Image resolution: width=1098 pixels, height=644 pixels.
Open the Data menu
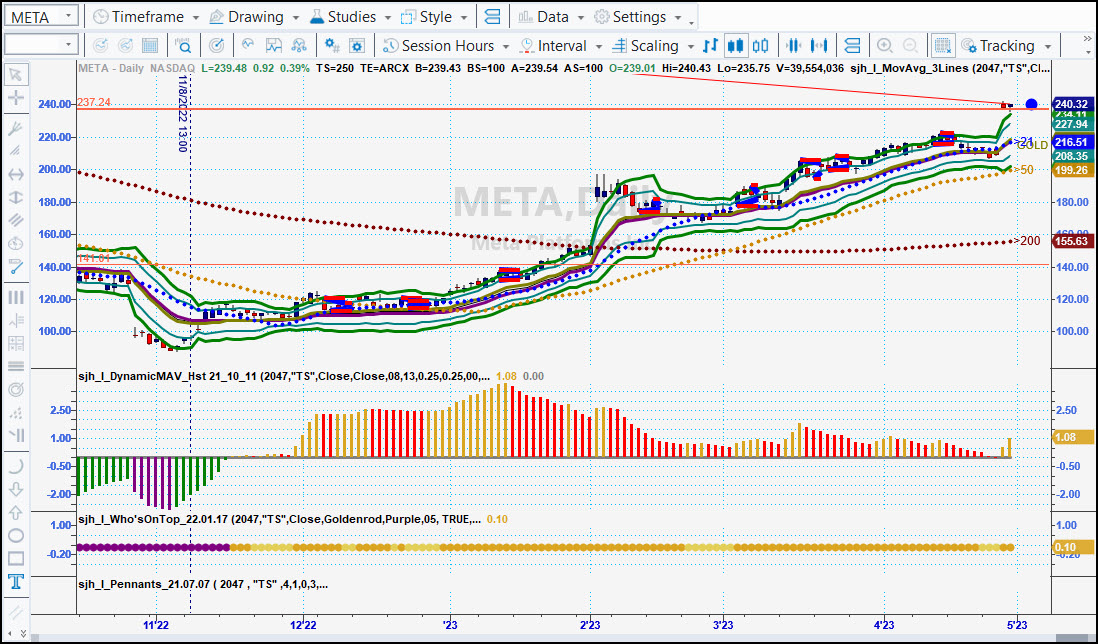tap(552, 17)
